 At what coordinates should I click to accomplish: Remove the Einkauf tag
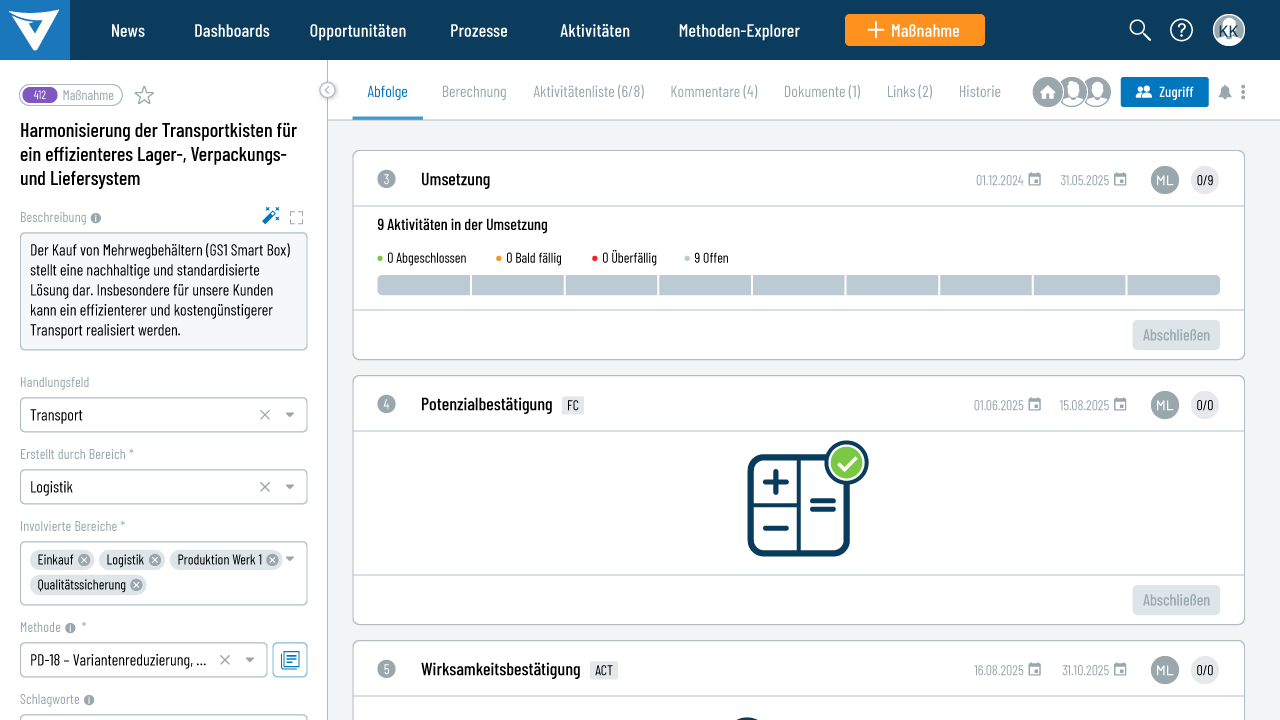(x=84, y=560)
